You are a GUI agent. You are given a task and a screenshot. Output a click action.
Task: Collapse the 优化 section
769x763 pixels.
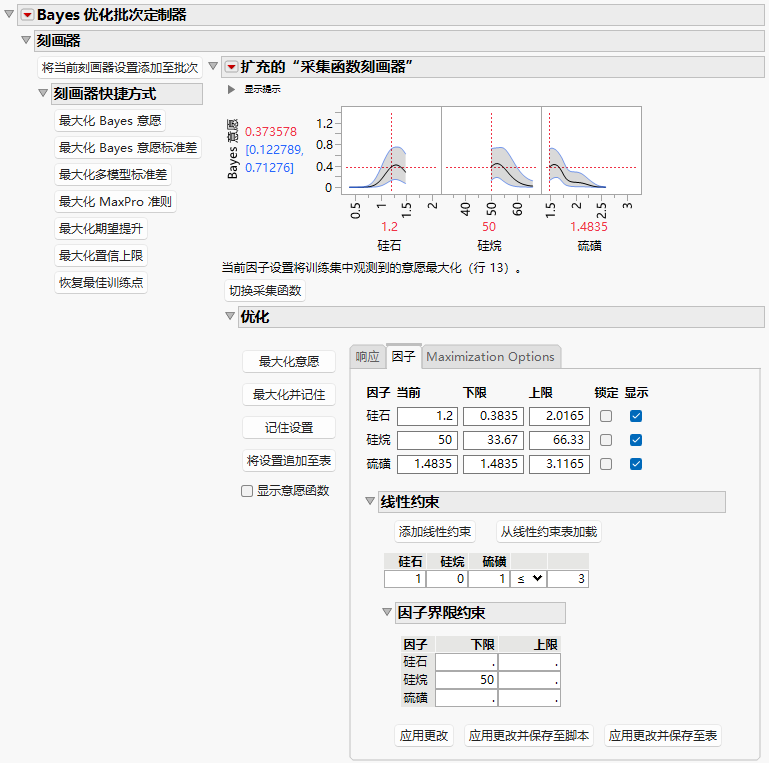[230, 316]
